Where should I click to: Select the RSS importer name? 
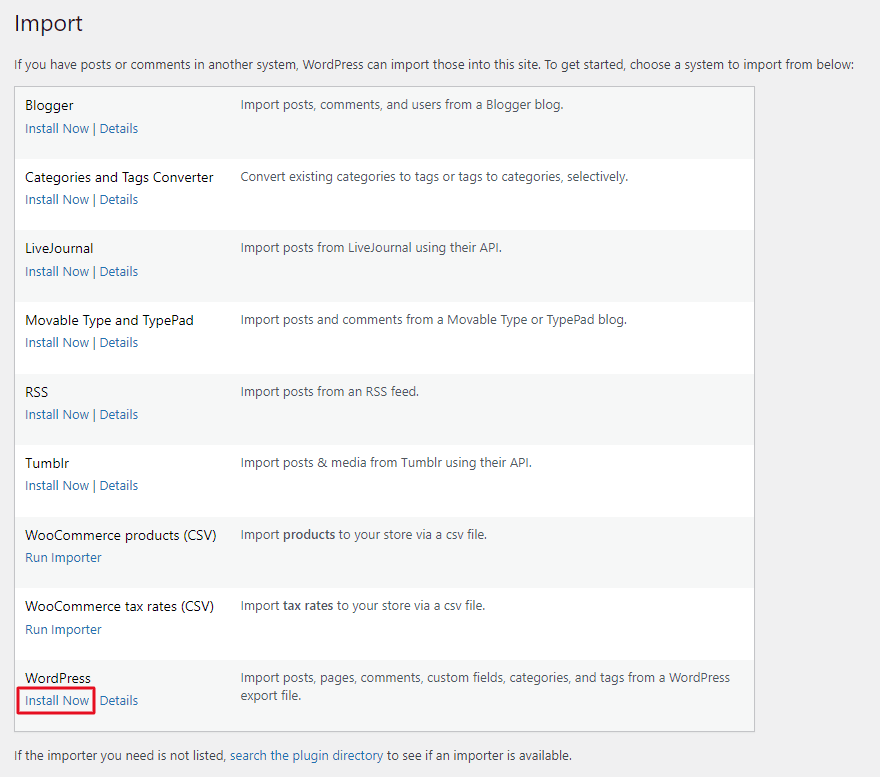pos(36,392)
